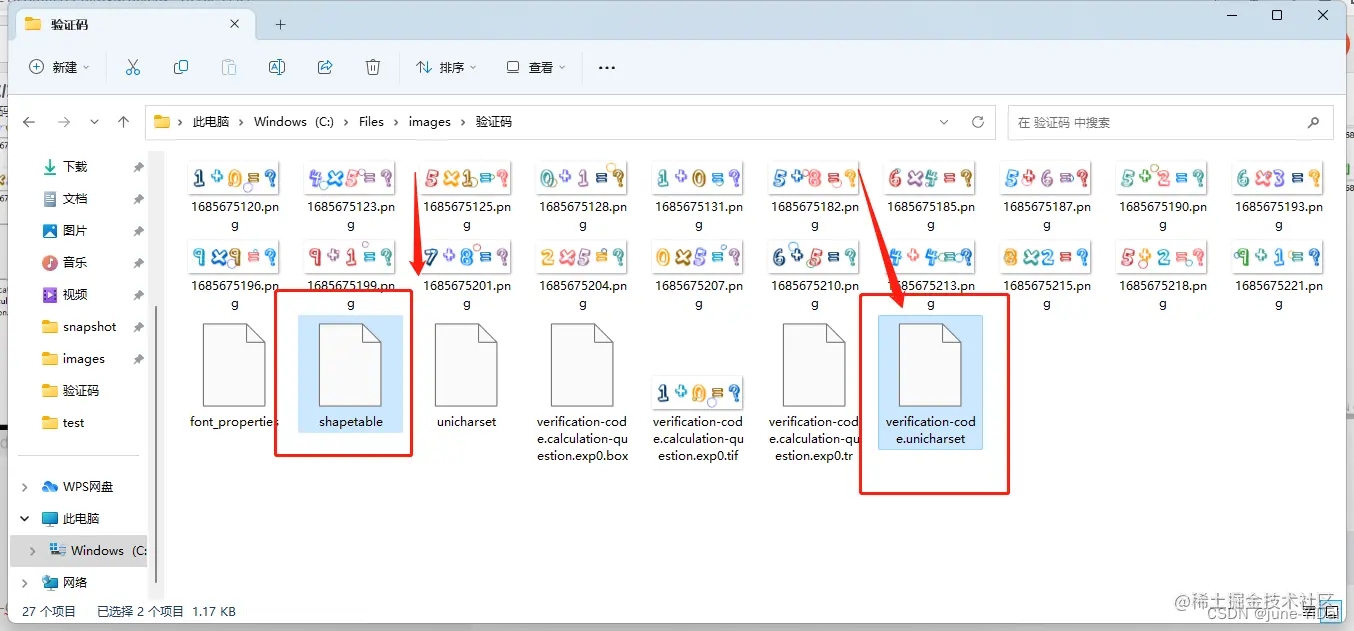Open a new tab with plus button
Viewport: 1354px width, 631px height.
pyautogui.click(x=281, y=24)
